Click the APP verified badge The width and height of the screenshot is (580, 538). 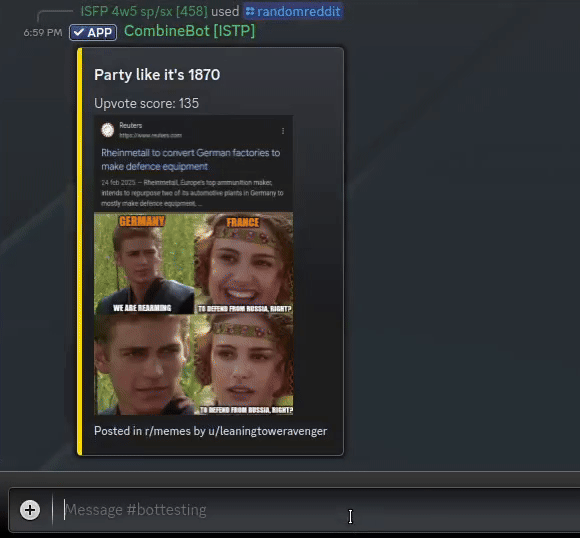click(93, 33)
